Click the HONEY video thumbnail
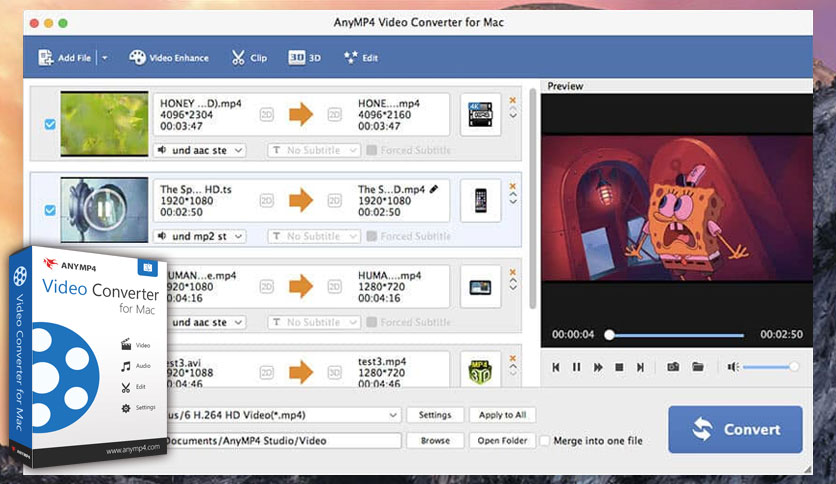Screen dimensions: 836x484 104,124
